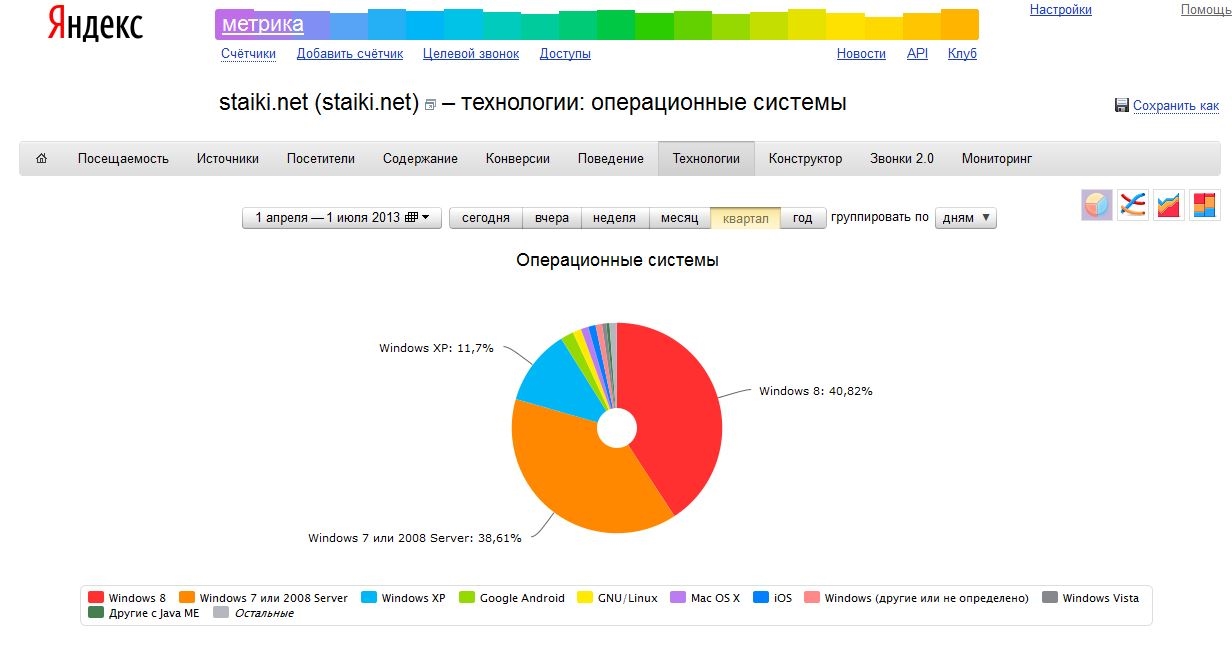Switch to the line chart view
Screen dimensions: 1232x659
coord(1133,205)
